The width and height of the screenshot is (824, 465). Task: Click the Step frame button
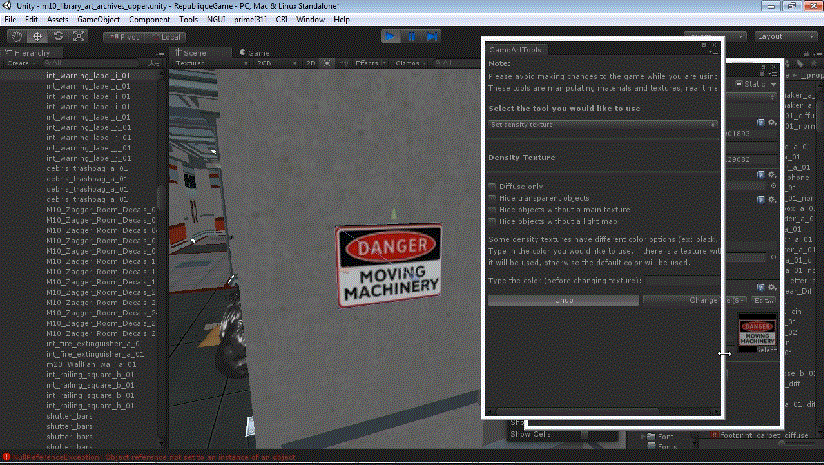432,36
